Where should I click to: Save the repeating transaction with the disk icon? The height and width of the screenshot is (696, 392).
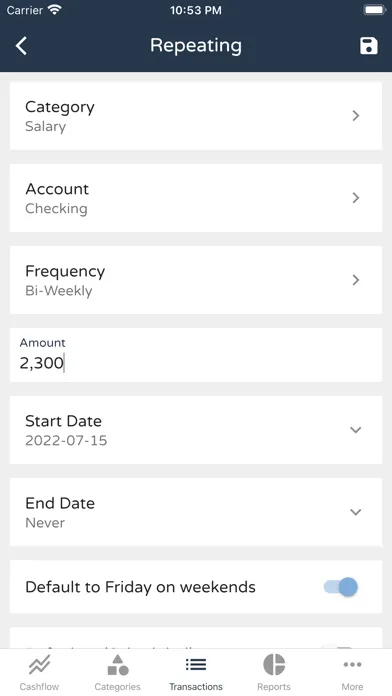coord(368,46)
